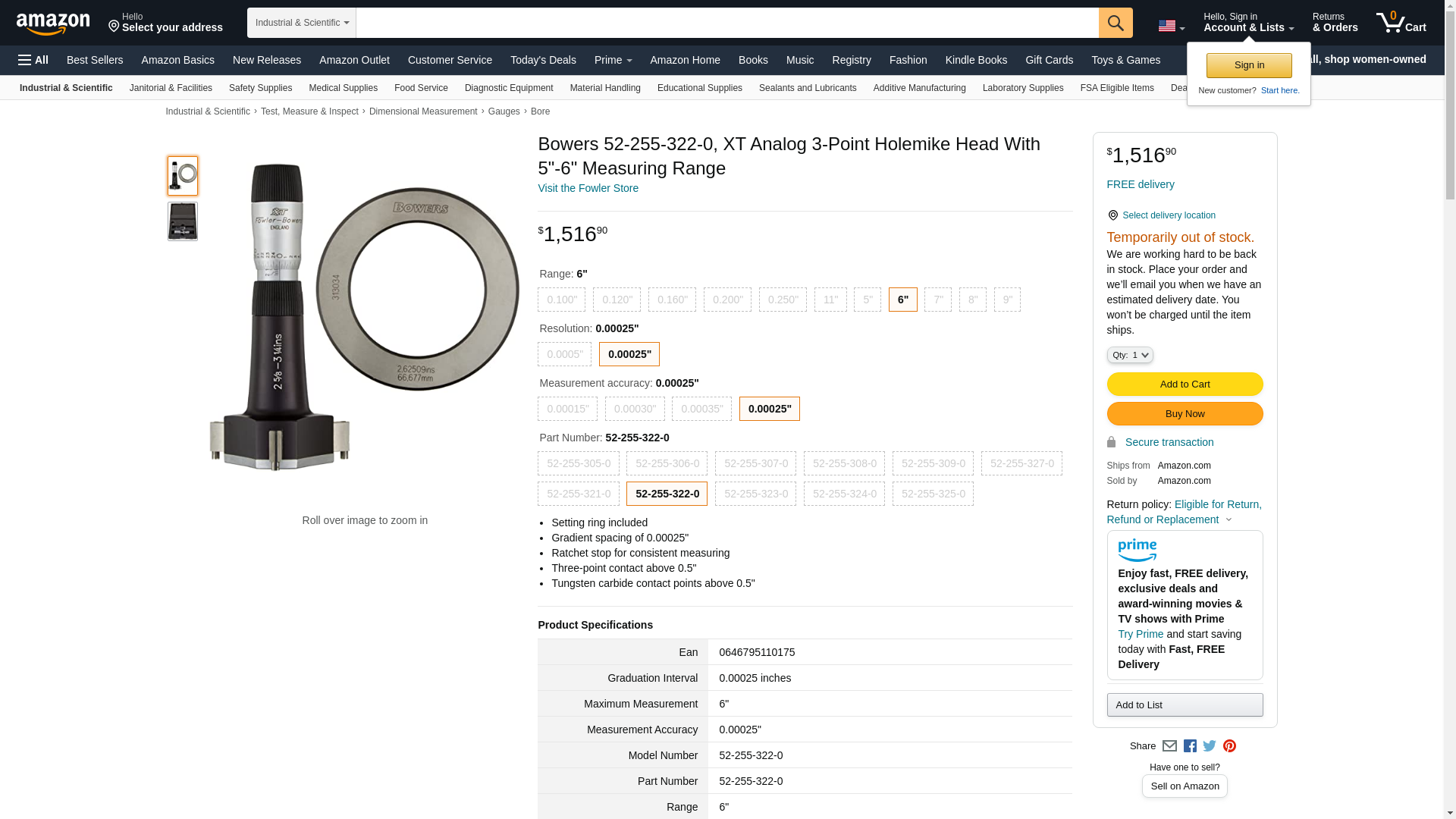Select part number 52-255-323-0
This screenshot has height=819, width=1456.
pyautogui.click(x=755, y=494)
